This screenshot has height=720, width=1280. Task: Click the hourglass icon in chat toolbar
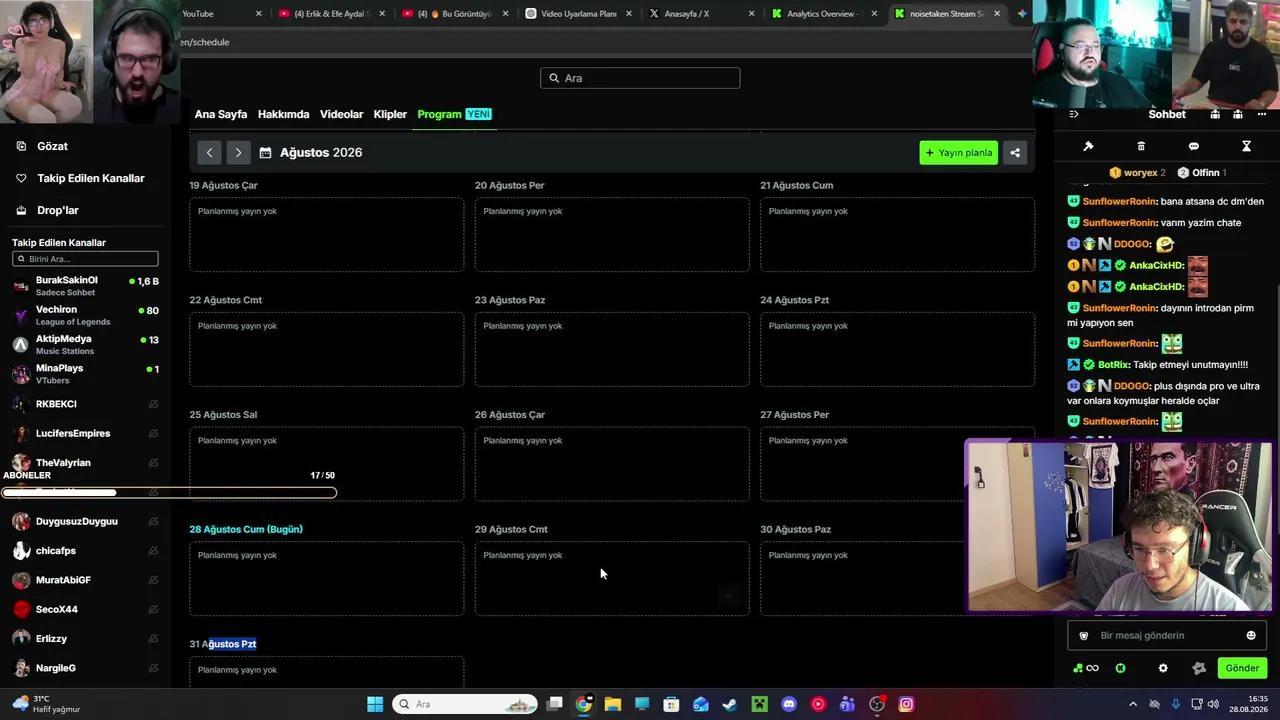coord(1246,146)
